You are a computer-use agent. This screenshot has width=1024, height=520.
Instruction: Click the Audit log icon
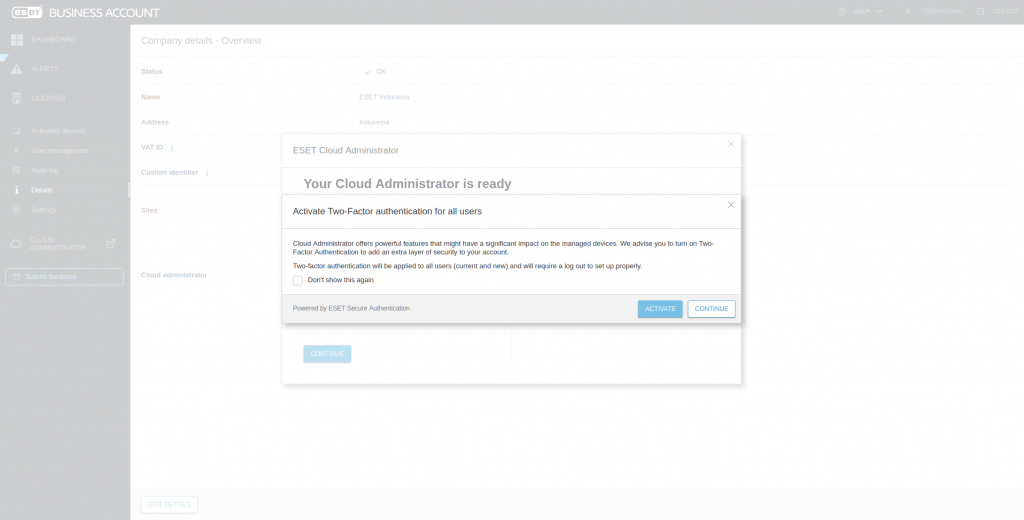17,171
